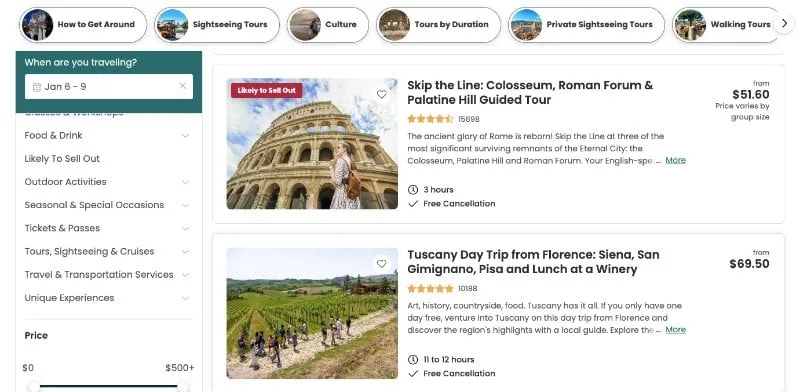
Task: Read More of the Colosseum tour description
Action: 676,160
